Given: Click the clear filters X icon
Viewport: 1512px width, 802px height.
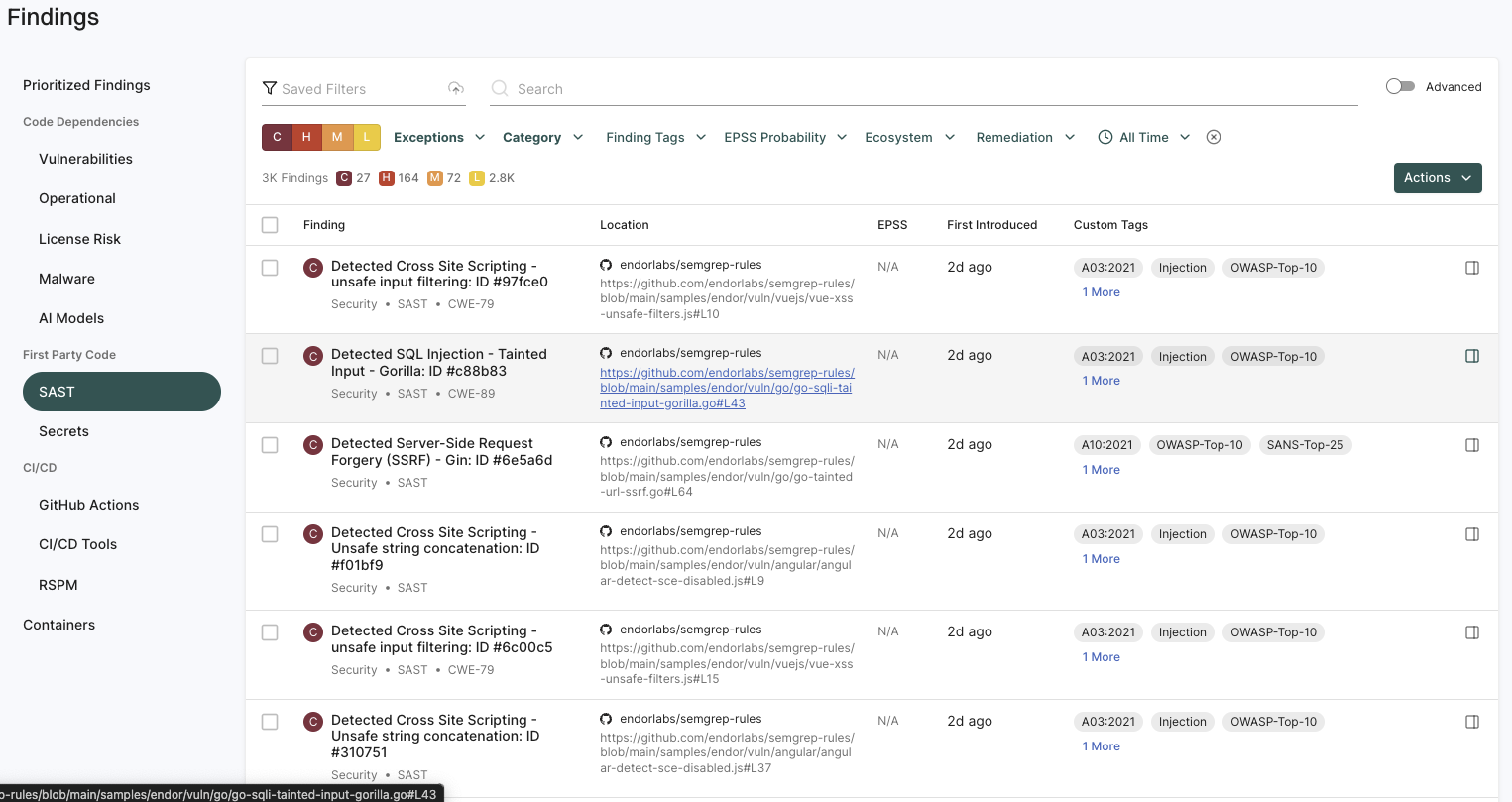Looking at the screenshot, I should 1214,137.
